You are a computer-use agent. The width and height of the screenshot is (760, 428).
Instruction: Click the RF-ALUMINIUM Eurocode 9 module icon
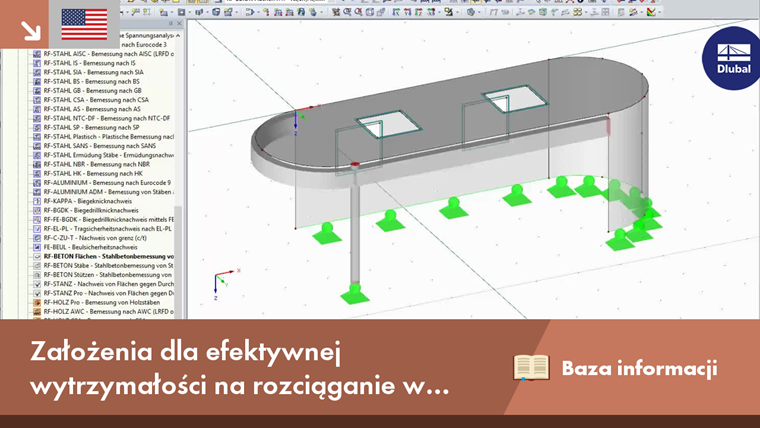point(37,183)
